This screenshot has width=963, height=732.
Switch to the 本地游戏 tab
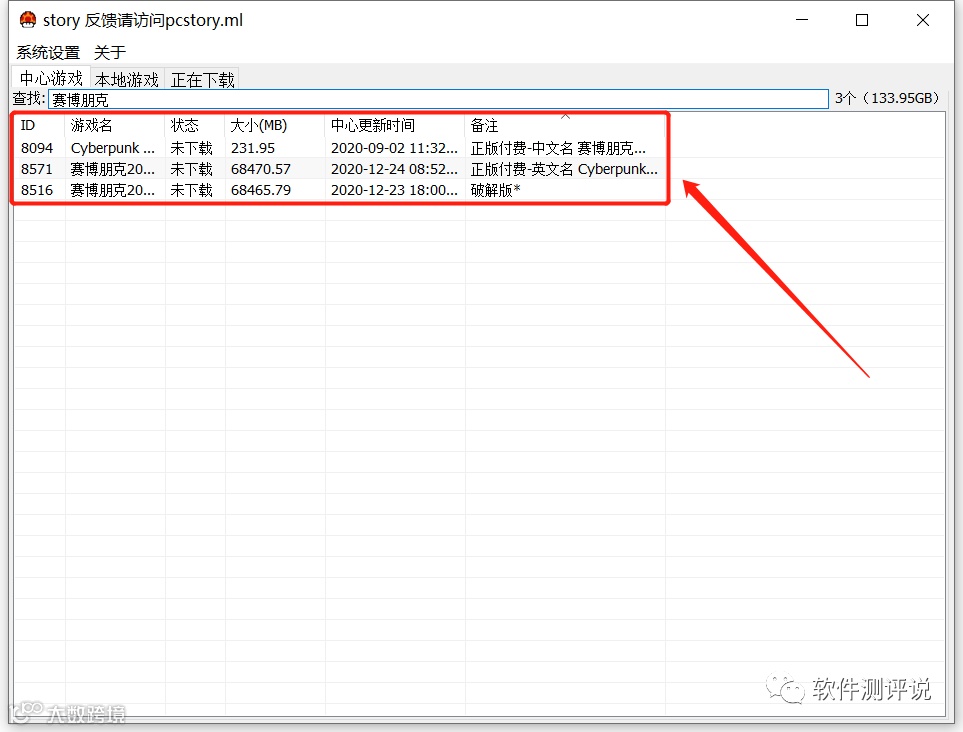(127, 80)
